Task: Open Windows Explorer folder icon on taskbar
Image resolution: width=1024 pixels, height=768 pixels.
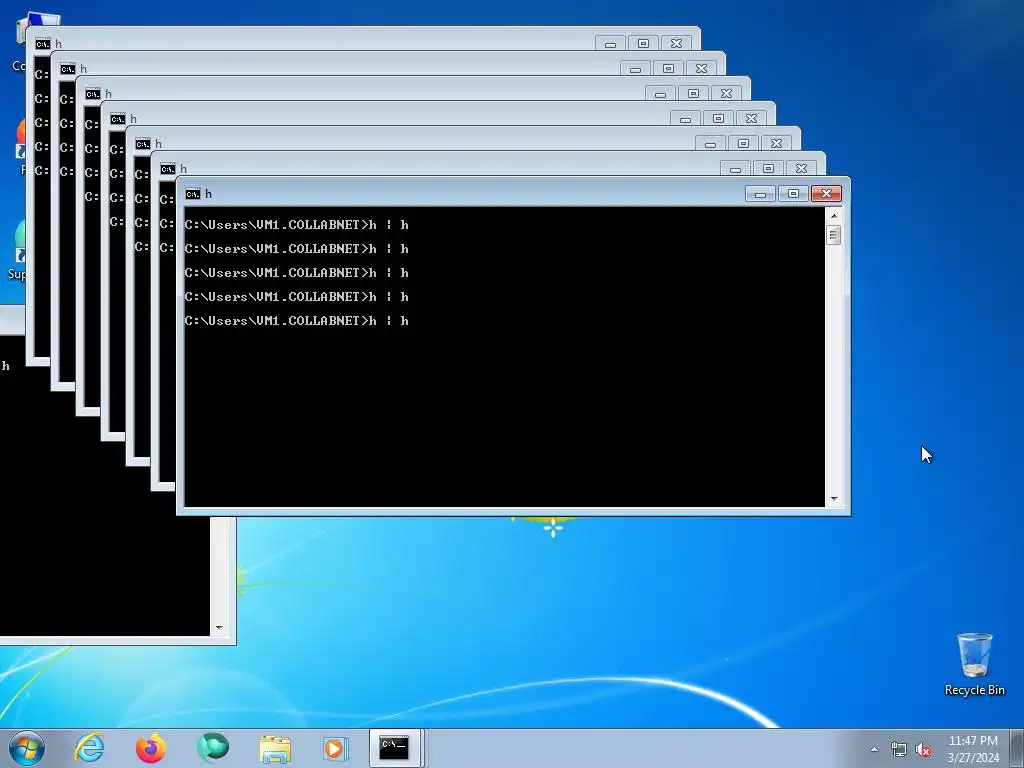Action: 275,749
